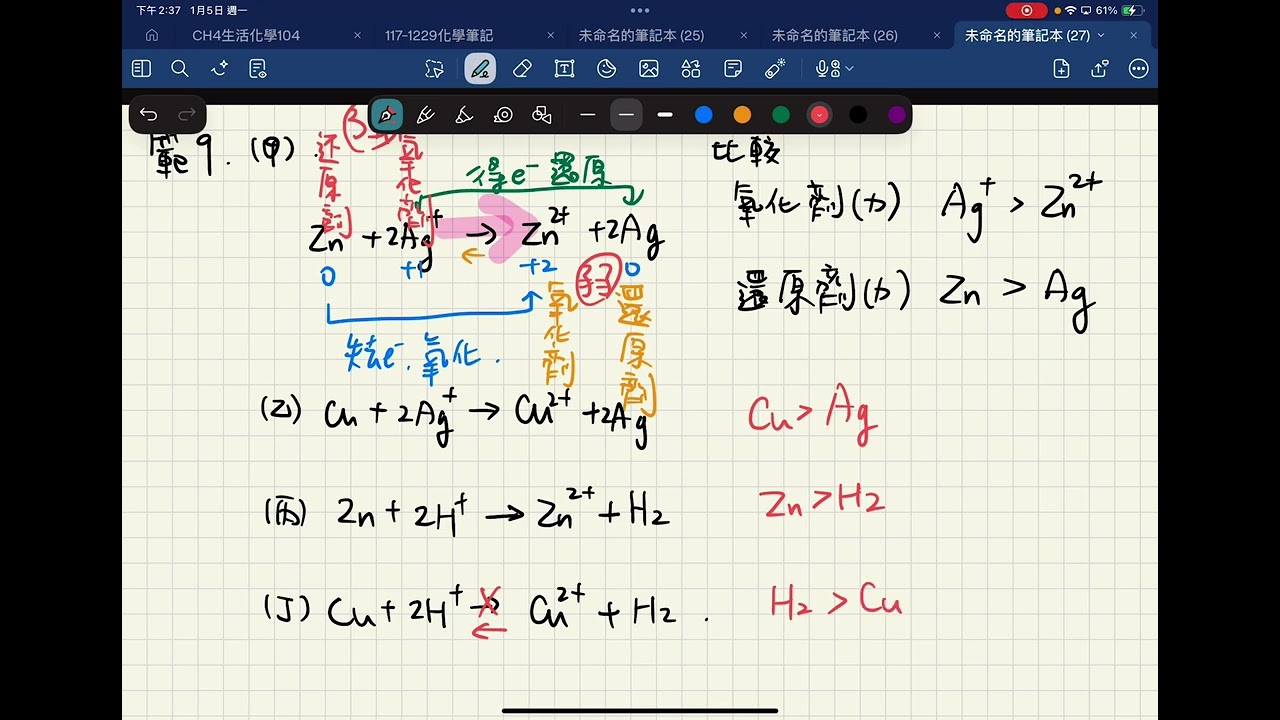Select the lasso selection tool
Viewport: 1280px width, 720px height.
pyautogui.click(x=434, y=69)
